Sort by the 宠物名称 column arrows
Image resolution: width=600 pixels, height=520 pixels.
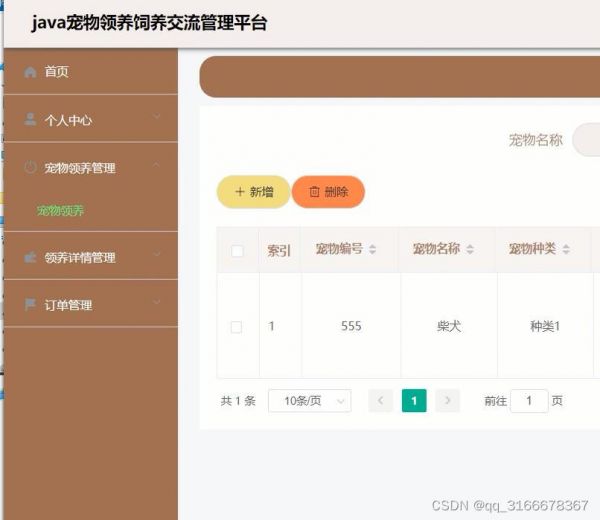(470, 249)
